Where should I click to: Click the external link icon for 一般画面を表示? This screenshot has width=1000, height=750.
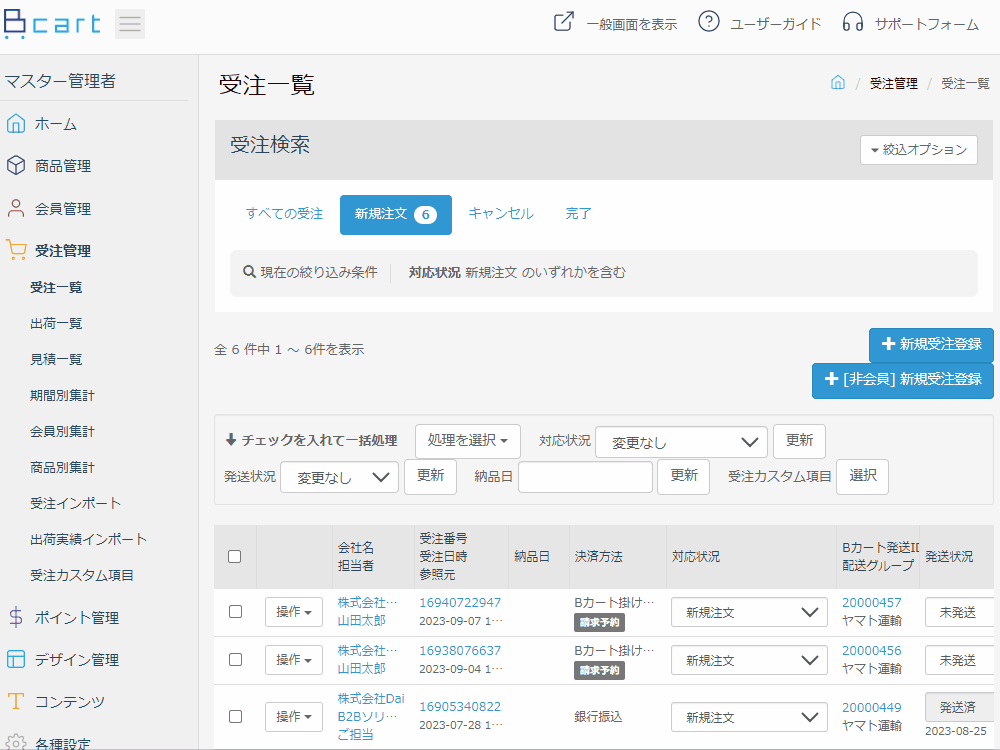[564, 22]
